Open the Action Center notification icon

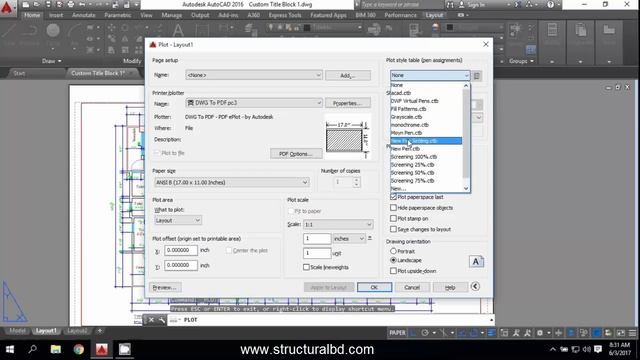tap(598, 349)
